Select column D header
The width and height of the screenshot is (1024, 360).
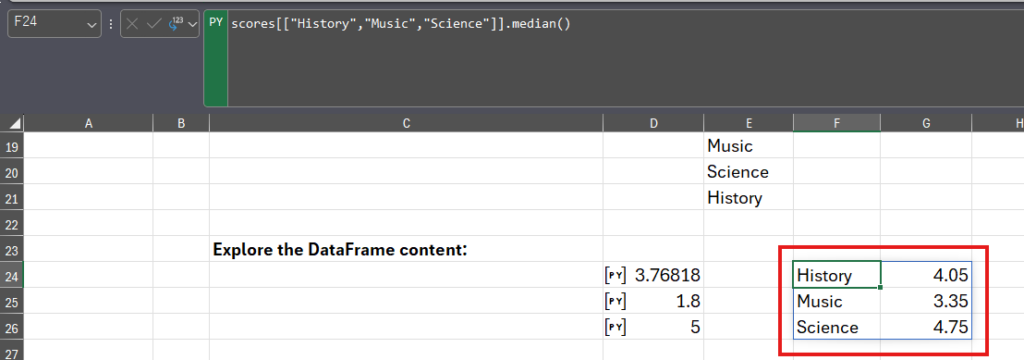point(653,123)
